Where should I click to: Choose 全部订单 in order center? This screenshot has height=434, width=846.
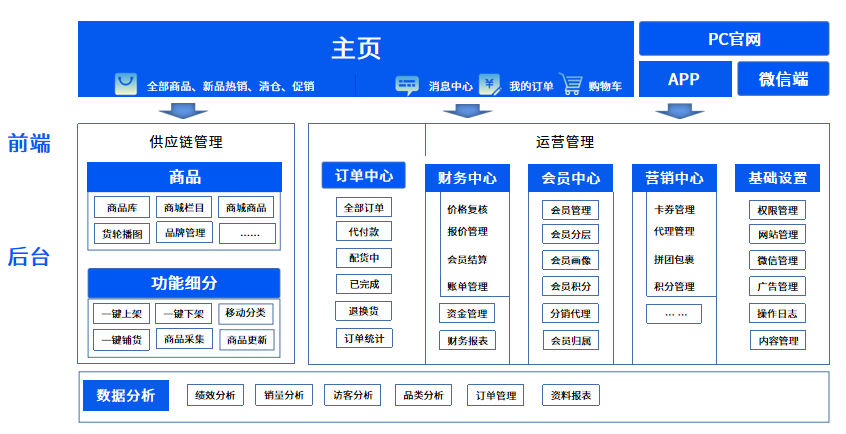364,208
